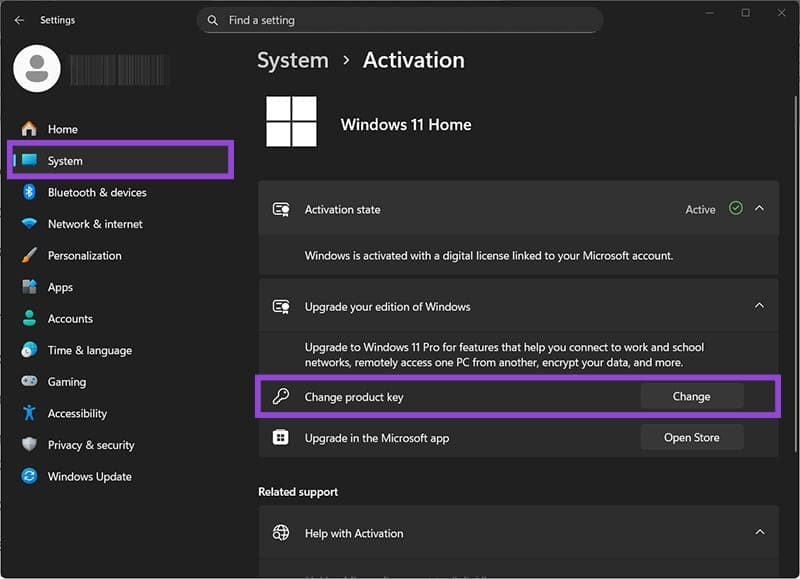Select Network & internet in the sidebar
The width and height of the screenshot is (800, 579).
click(x=90, y=224)
